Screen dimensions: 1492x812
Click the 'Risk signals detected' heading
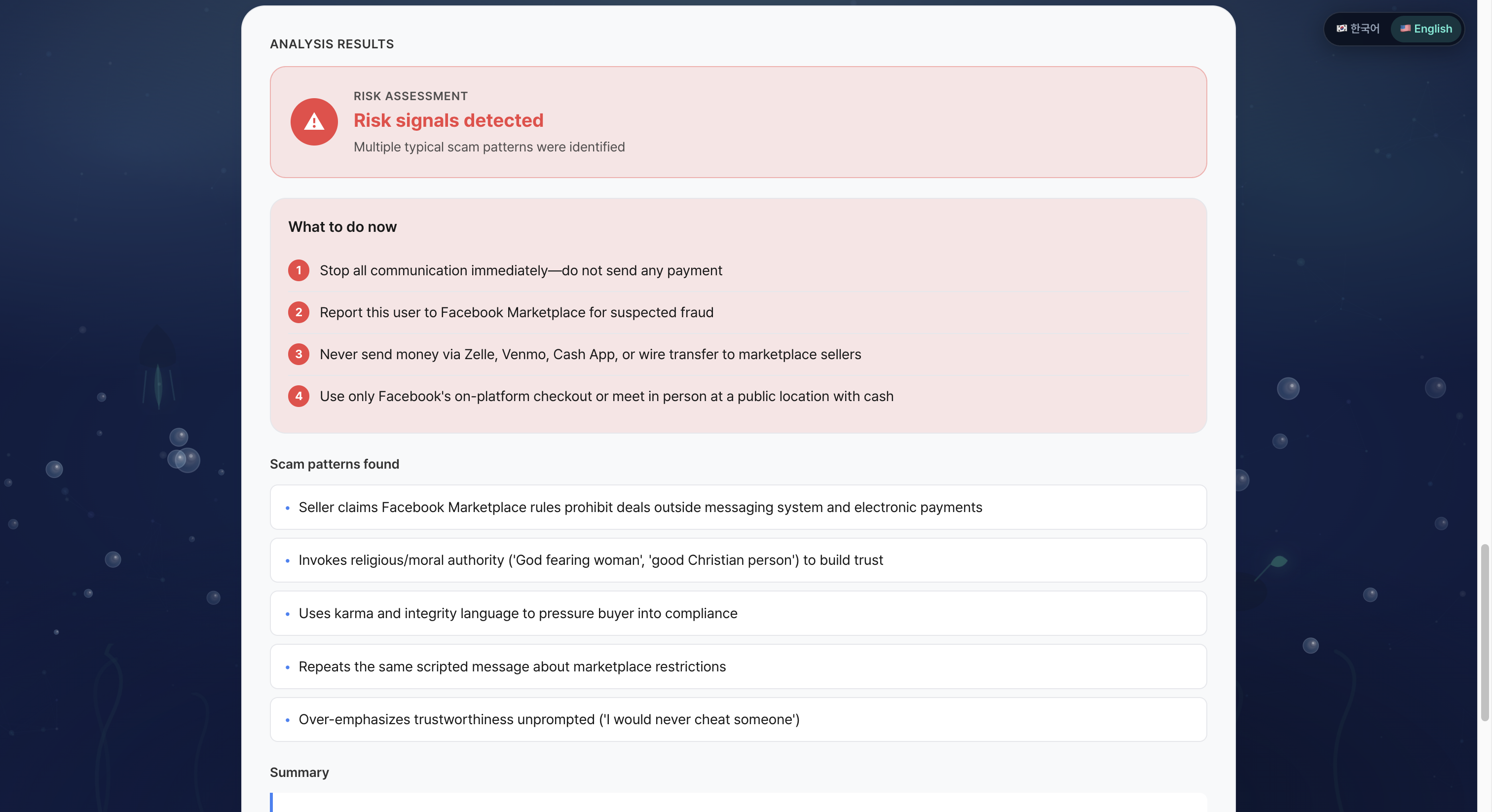448,120
